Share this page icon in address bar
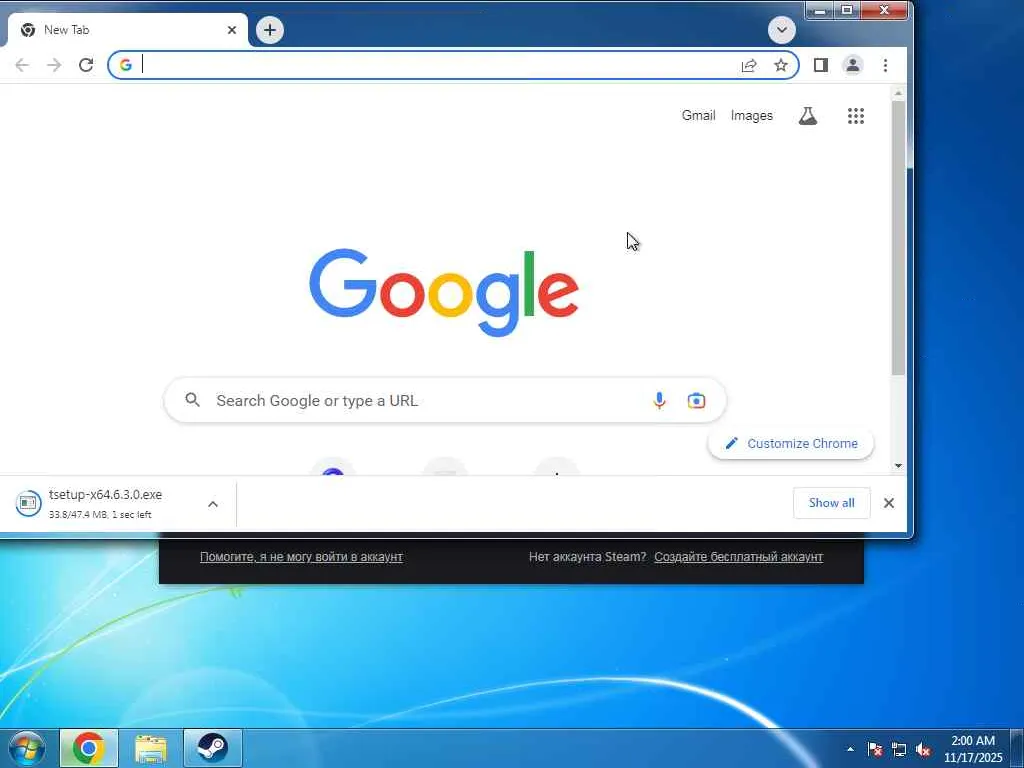The height and width of the screenshot is (768, 1024). pos(748,65)
